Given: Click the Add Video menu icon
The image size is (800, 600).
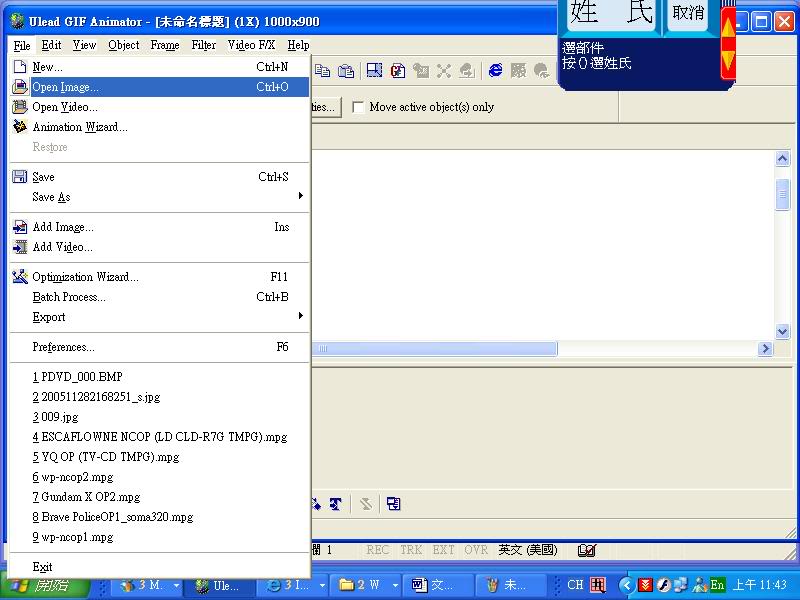Looking at the screenshot, I should [20, 247].
